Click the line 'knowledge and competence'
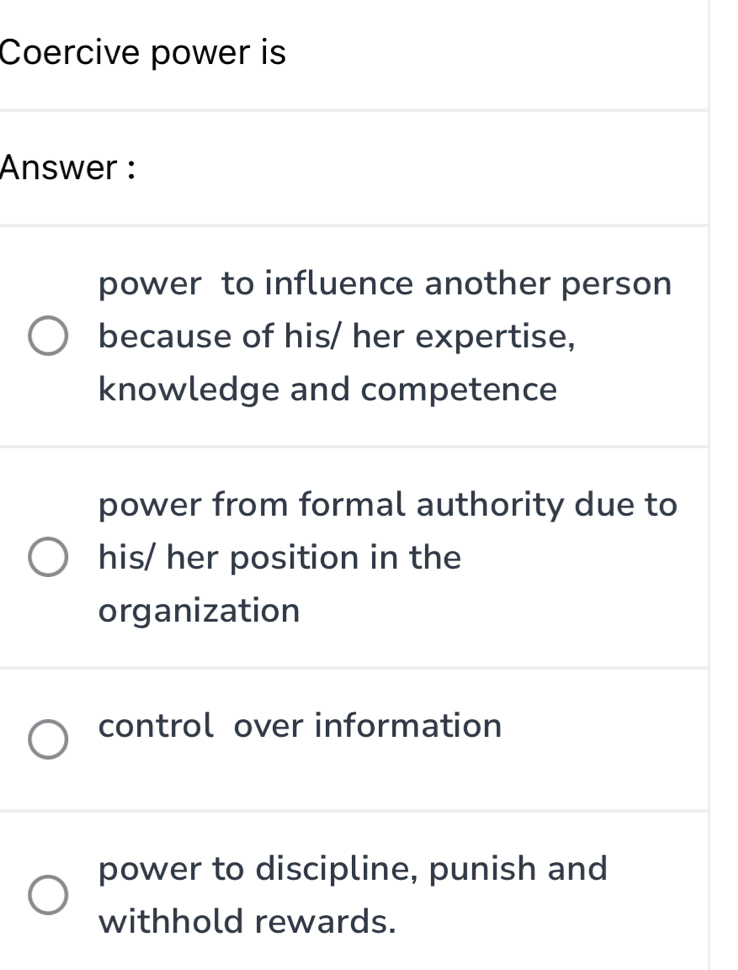The height and width of the screenshot is (970, 738). (327, 390)
